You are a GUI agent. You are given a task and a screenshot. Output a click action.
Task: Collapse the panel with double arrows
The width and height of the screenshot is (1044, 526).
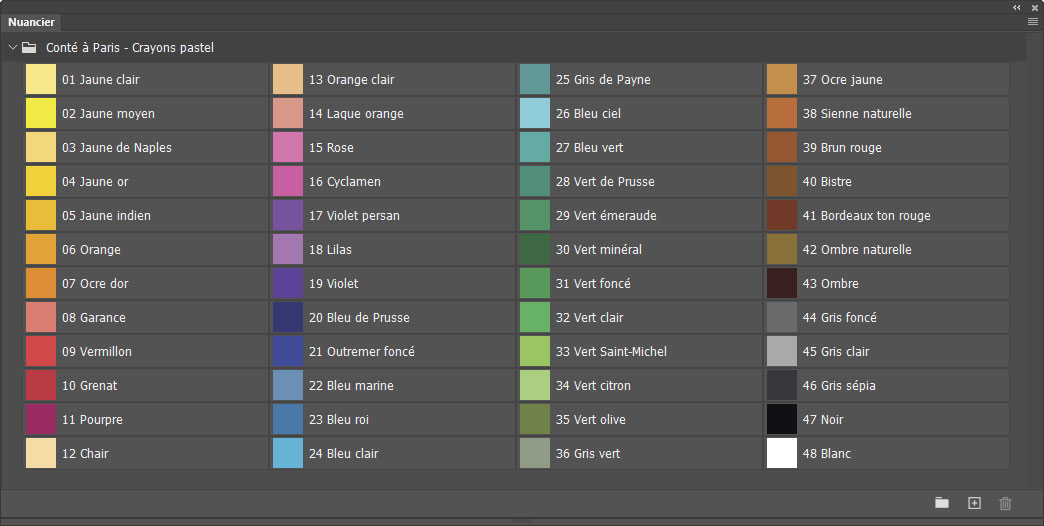[x=1017, y=7]
